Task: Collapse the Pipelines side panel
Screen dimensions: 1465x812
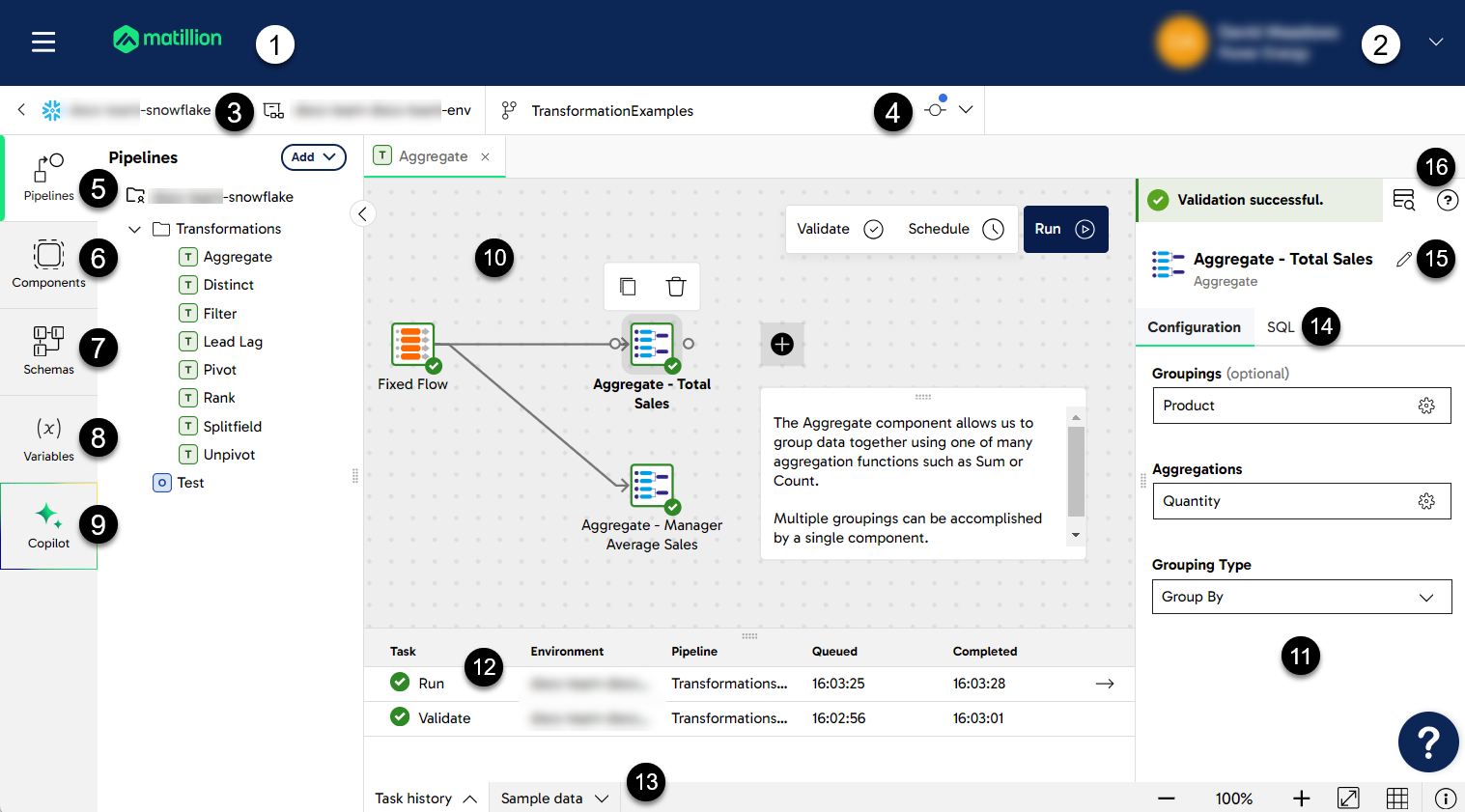Action: [x=362, y=213]
